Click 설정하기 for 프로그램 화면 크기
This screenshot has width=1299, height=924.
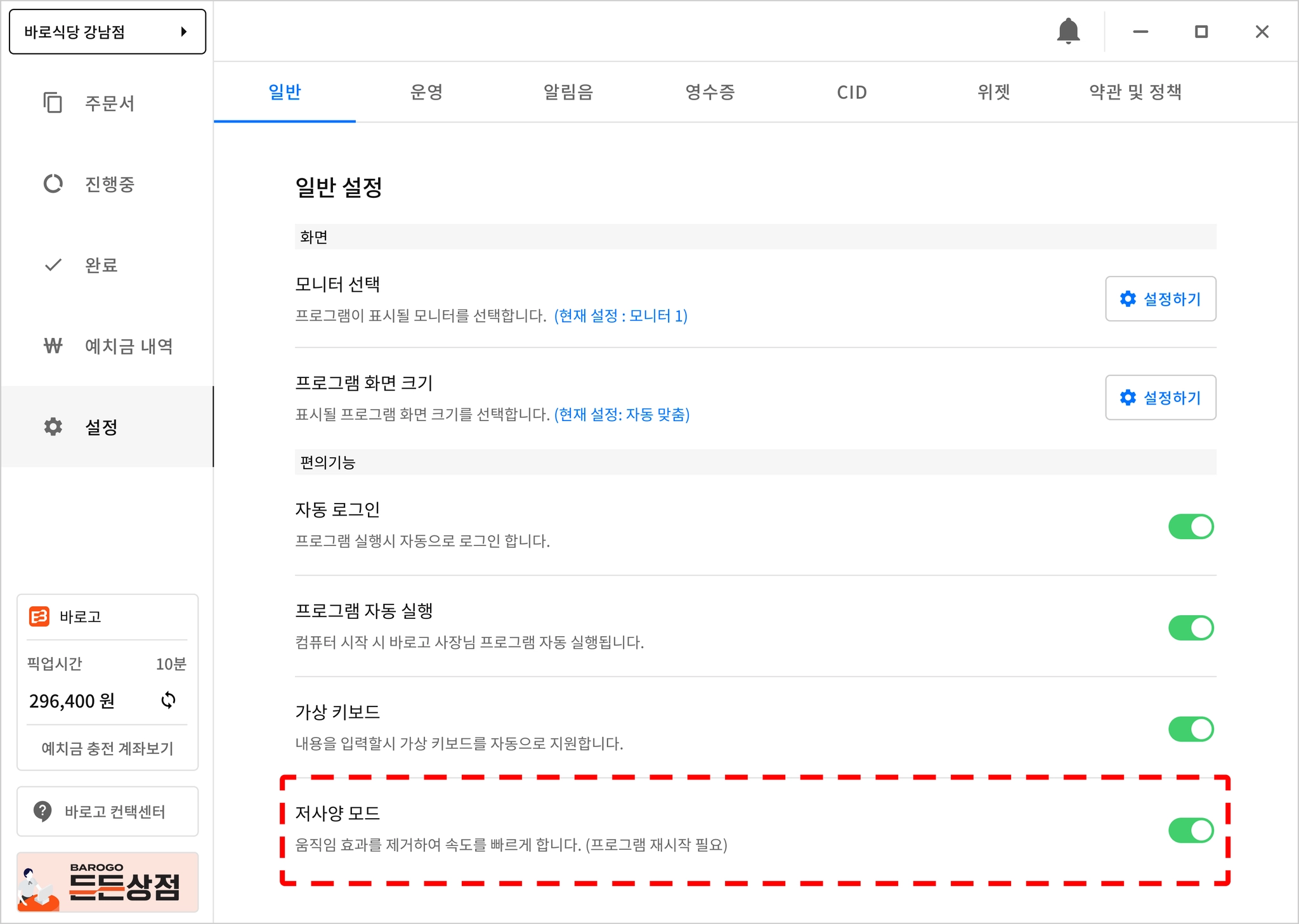click(x=1160, y=398)
